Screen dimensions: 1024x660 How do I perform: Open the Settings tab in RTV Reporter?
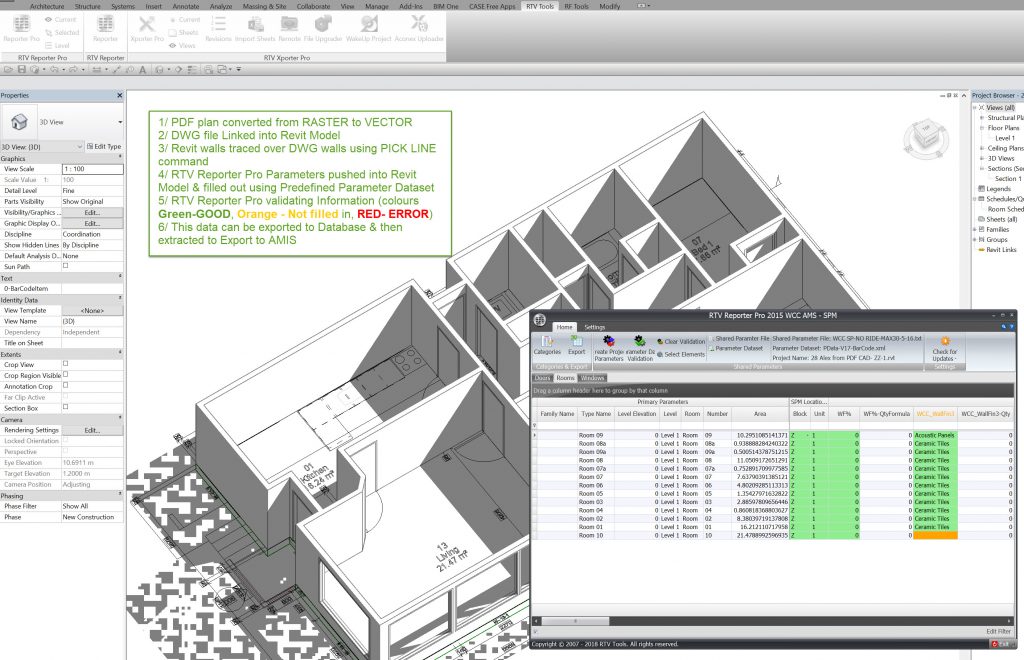click(594, 327)
